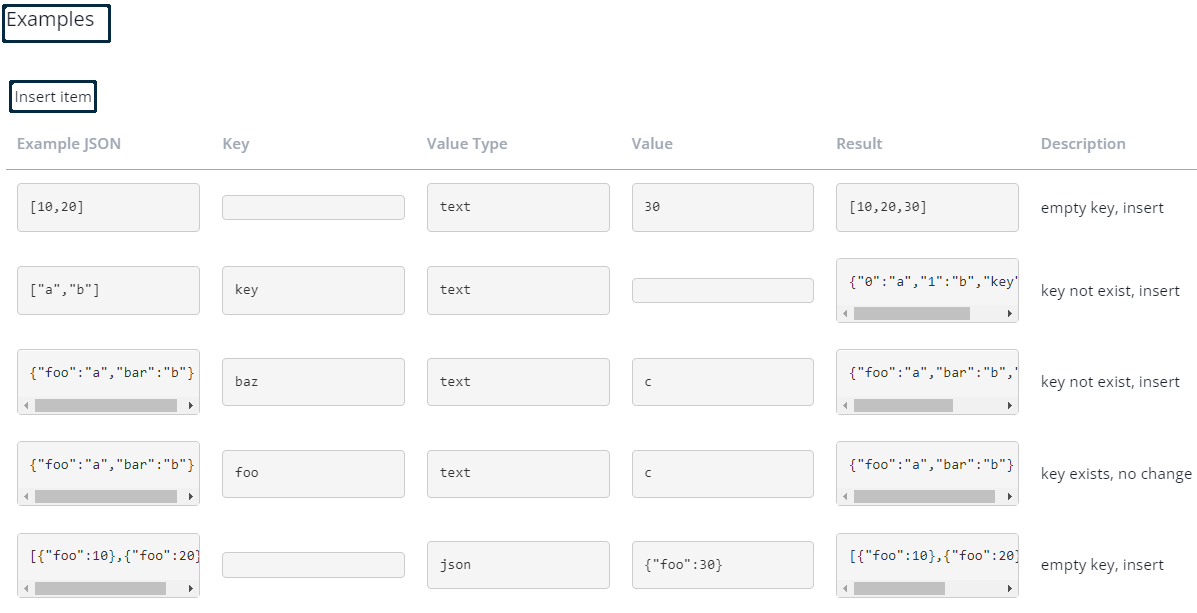The height and width of the screenshot is (613, 1197).
Task: Click the 'Example JSON' column header
Action: [x=69, y=144]
